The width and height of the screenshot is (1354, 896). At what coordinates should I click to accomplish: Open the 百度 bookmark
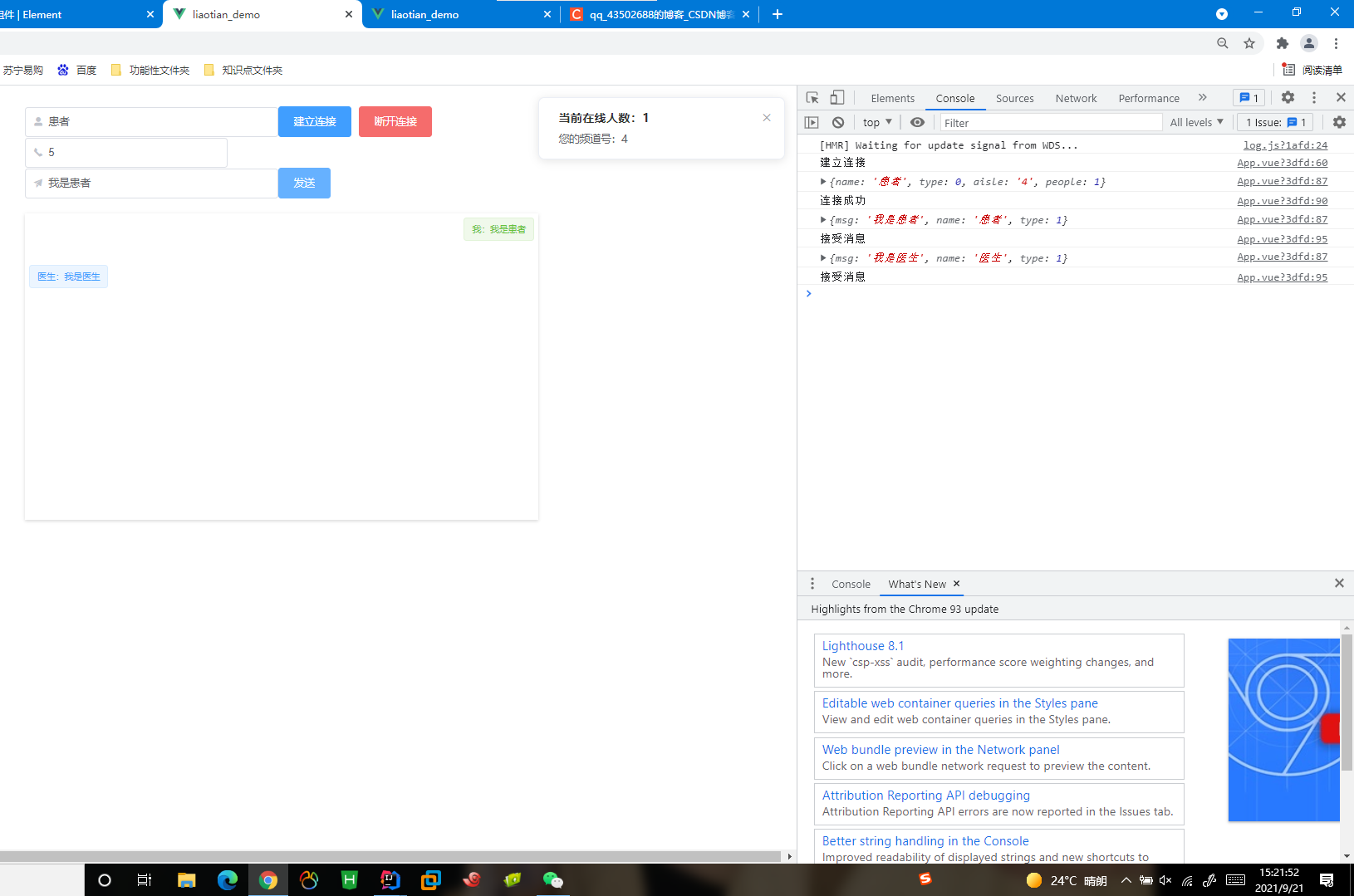77,70
